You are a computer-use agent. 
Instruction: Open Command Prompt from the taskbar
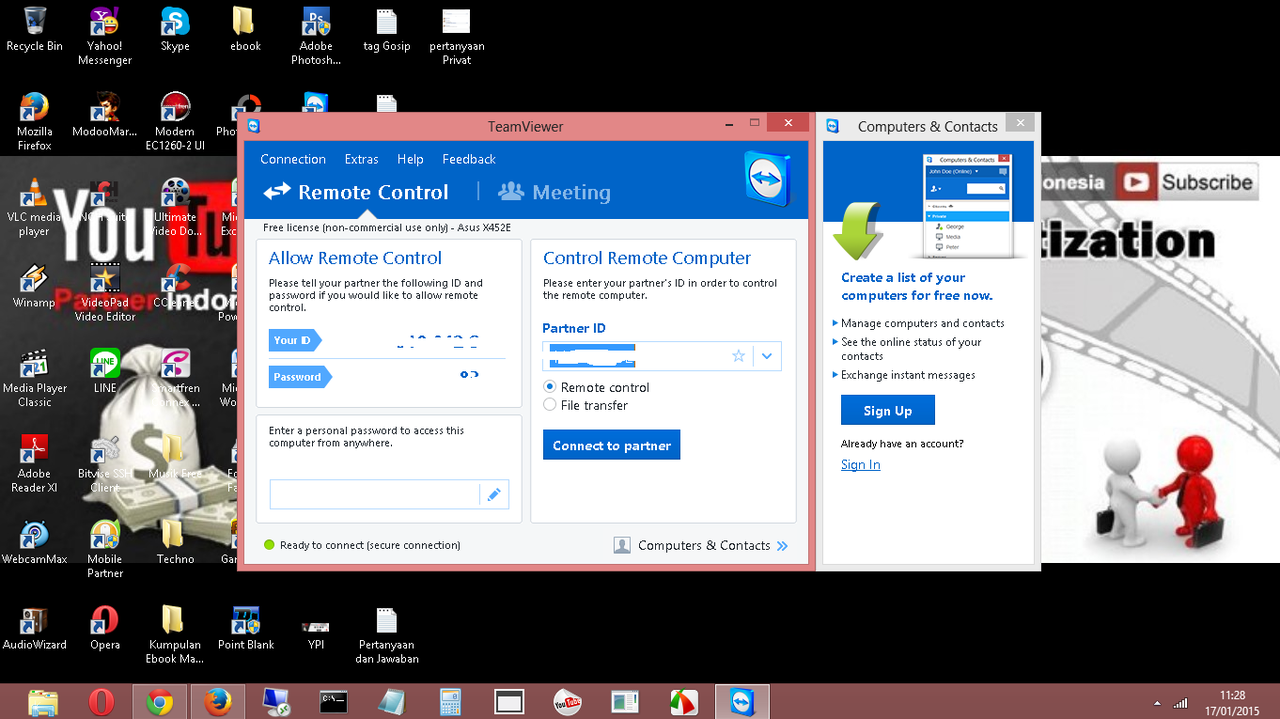(334, 702)
